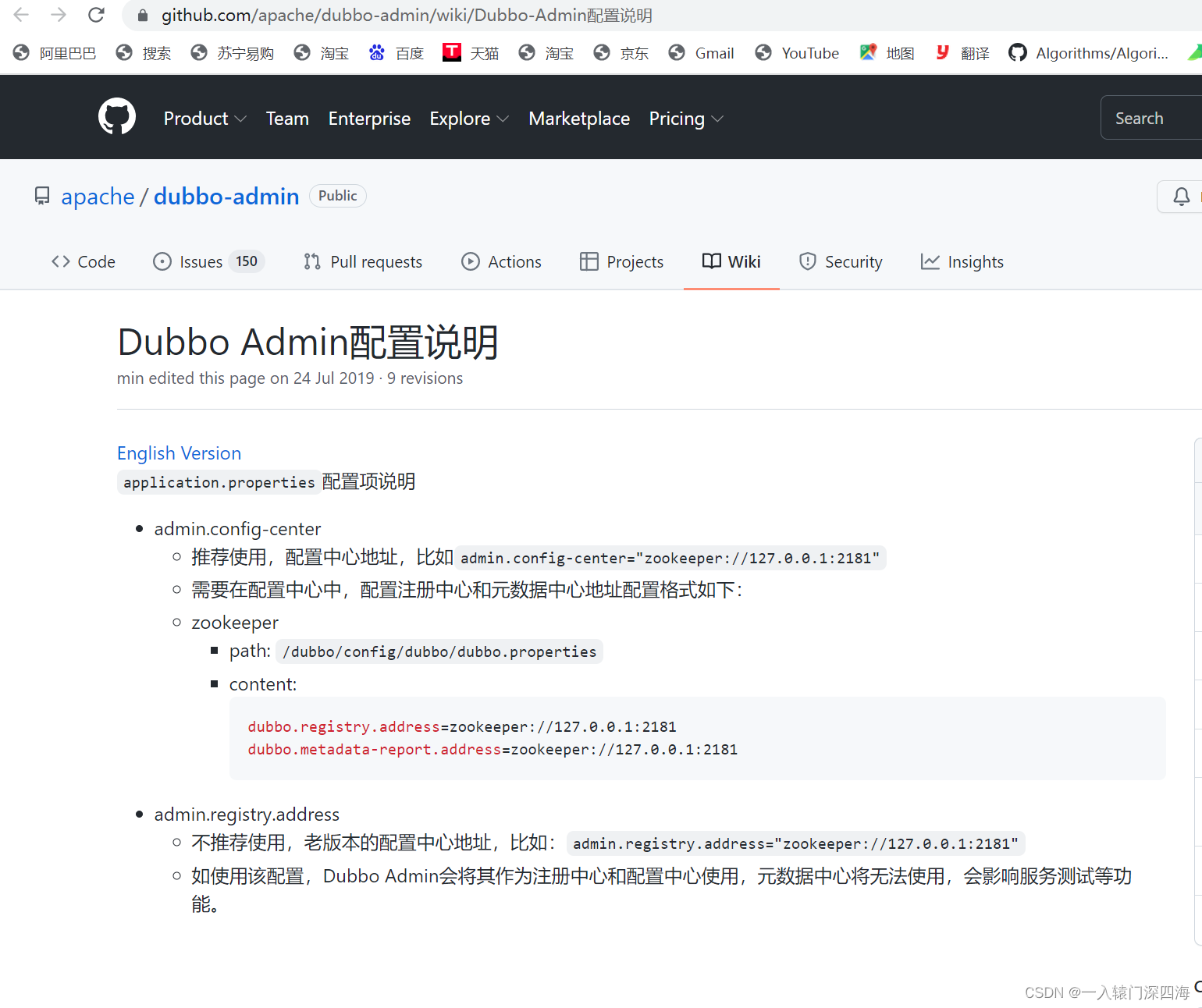Click the /dubbo/config/dubbo/dubbo.properties path
The image size is (1202, 1008).
439,651
